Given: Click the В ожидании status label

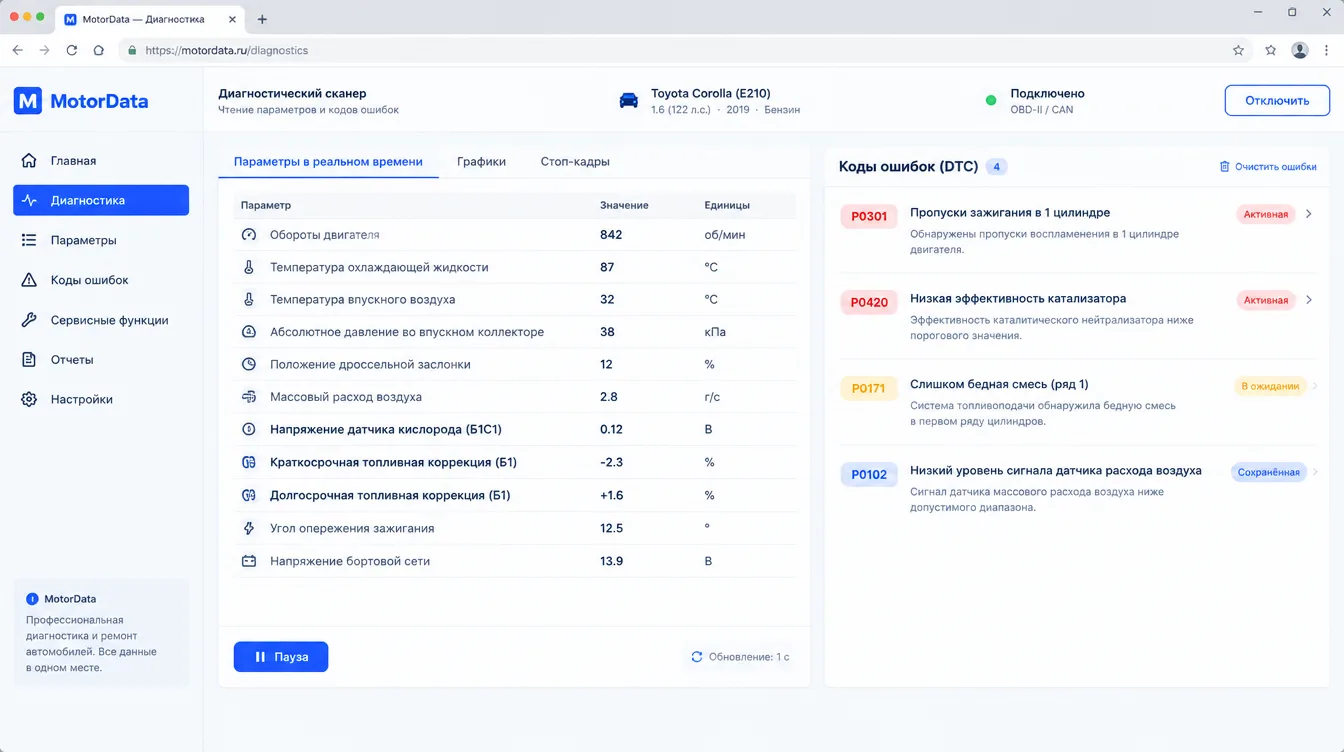Looking at the screenshot, I should (x=1270, y=386).
